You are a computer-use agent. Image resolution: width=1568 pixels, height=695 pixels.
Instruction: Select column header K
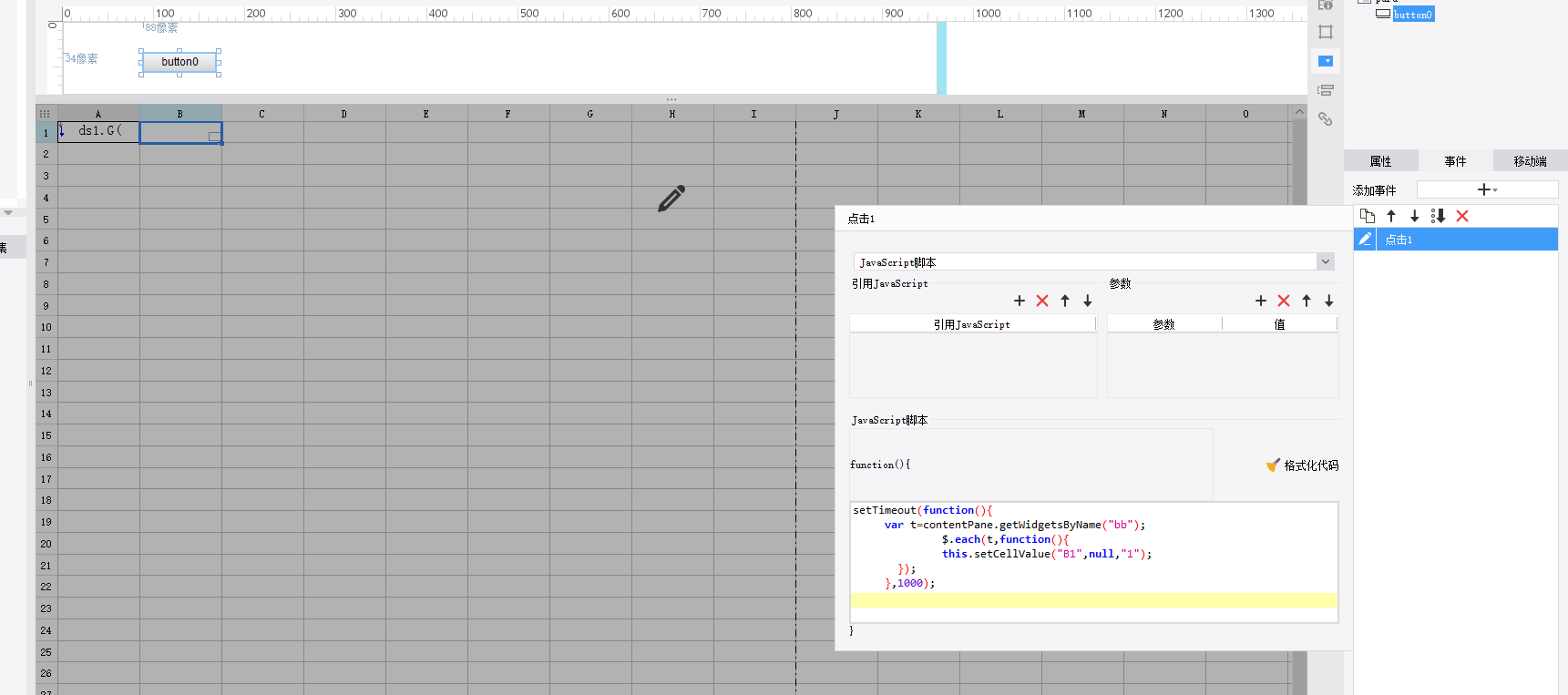pyautogui.click(x=918, y=114)
